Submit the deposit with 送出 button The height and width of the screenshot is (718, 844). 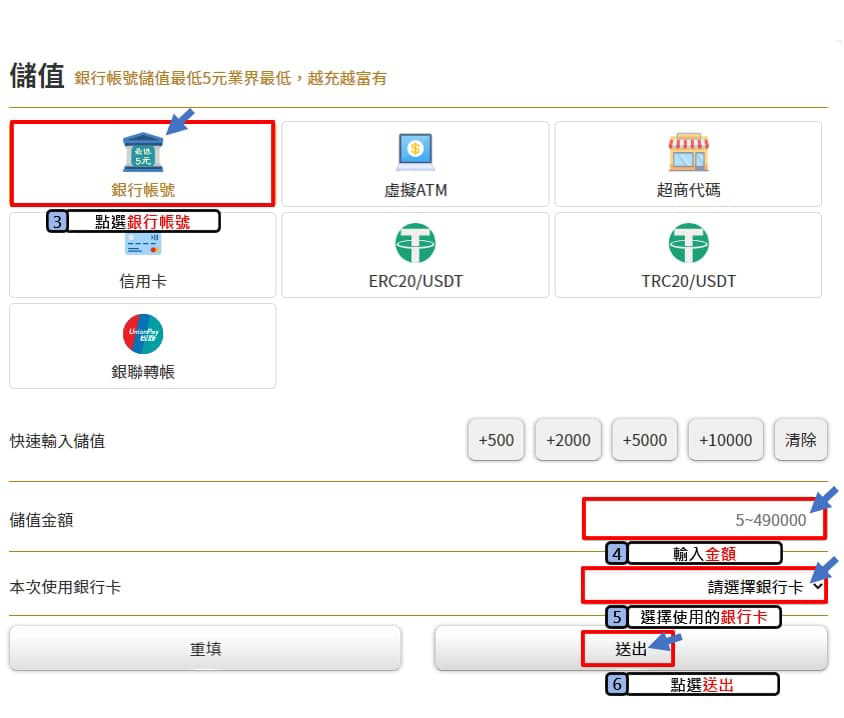[x=630, y=649]
